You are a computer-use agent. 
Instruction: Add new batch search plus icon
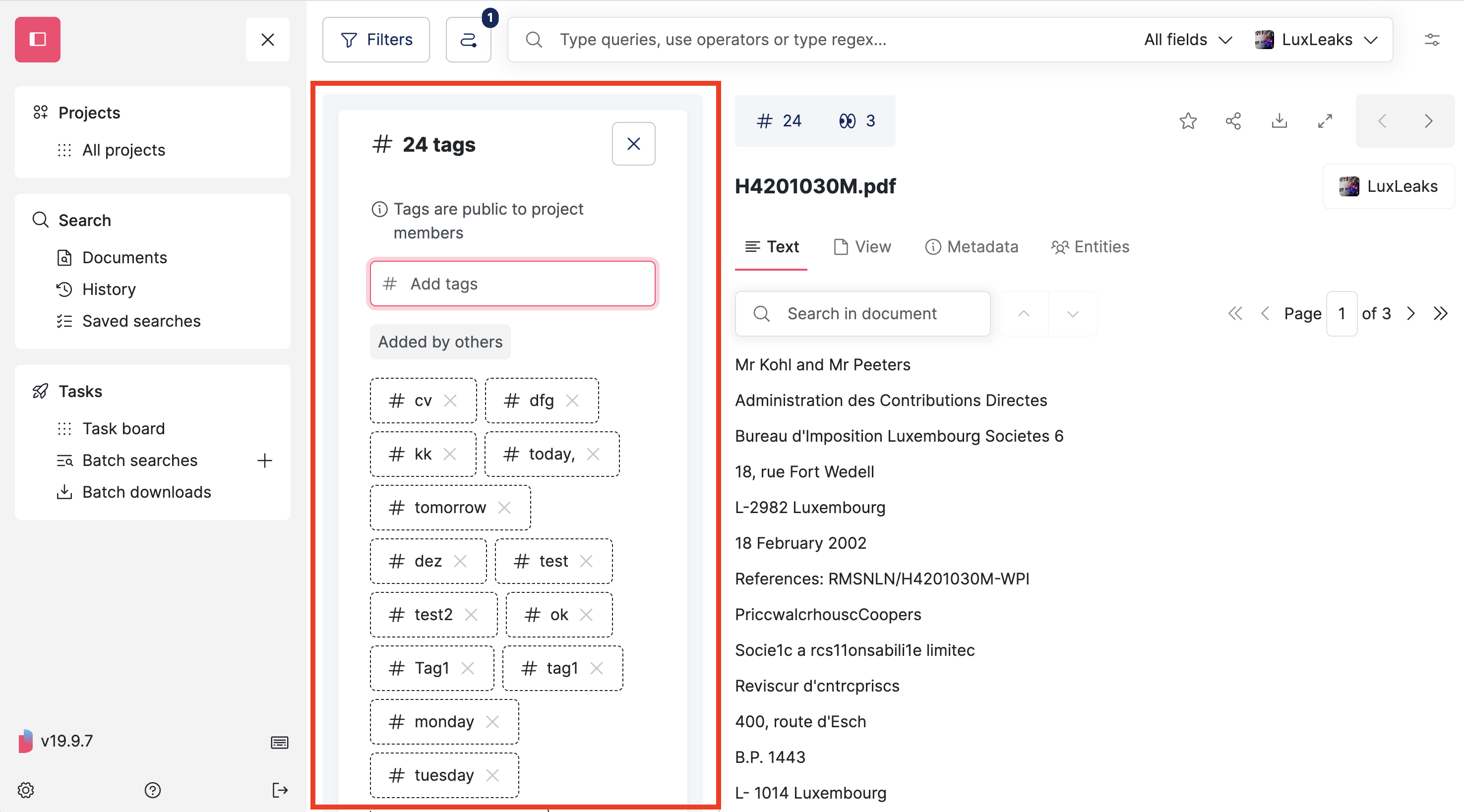click(x=264, y=460)
